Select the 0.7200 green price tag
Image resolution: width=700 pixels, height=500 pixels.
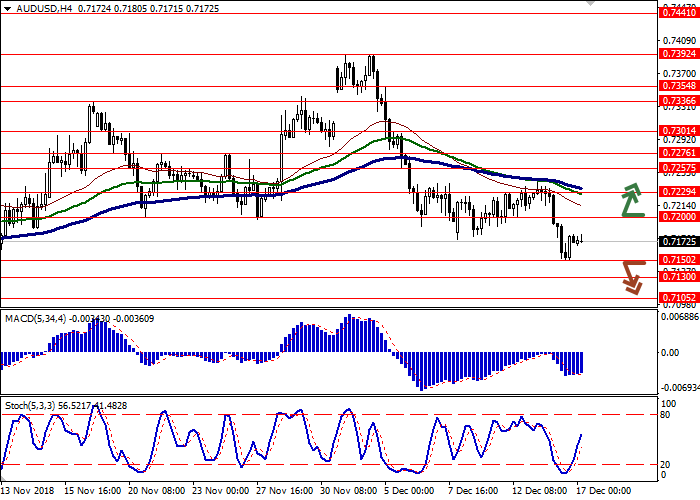[677, 216]
